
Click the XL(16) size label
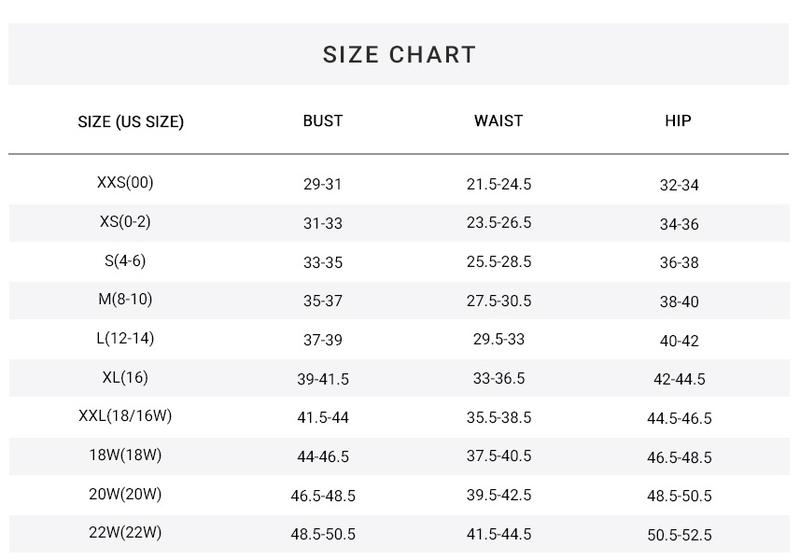point(125,377)
